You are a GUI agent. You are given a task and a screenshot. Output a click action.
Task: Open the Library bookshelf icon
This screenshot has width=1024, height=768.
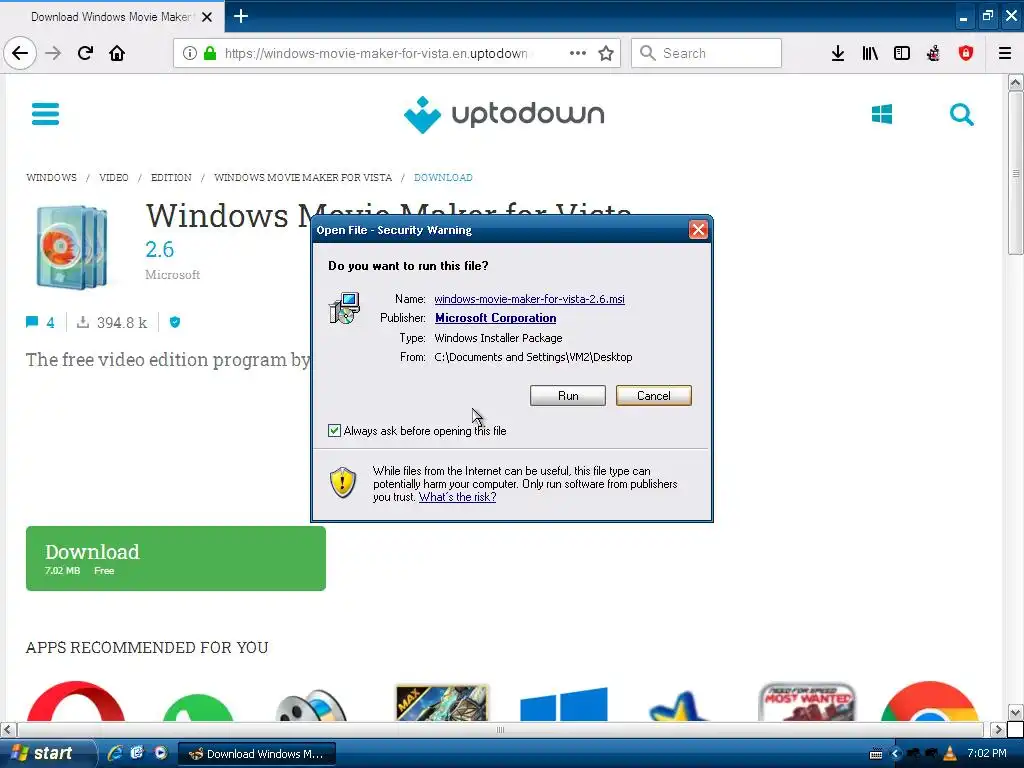click(870, 54)
